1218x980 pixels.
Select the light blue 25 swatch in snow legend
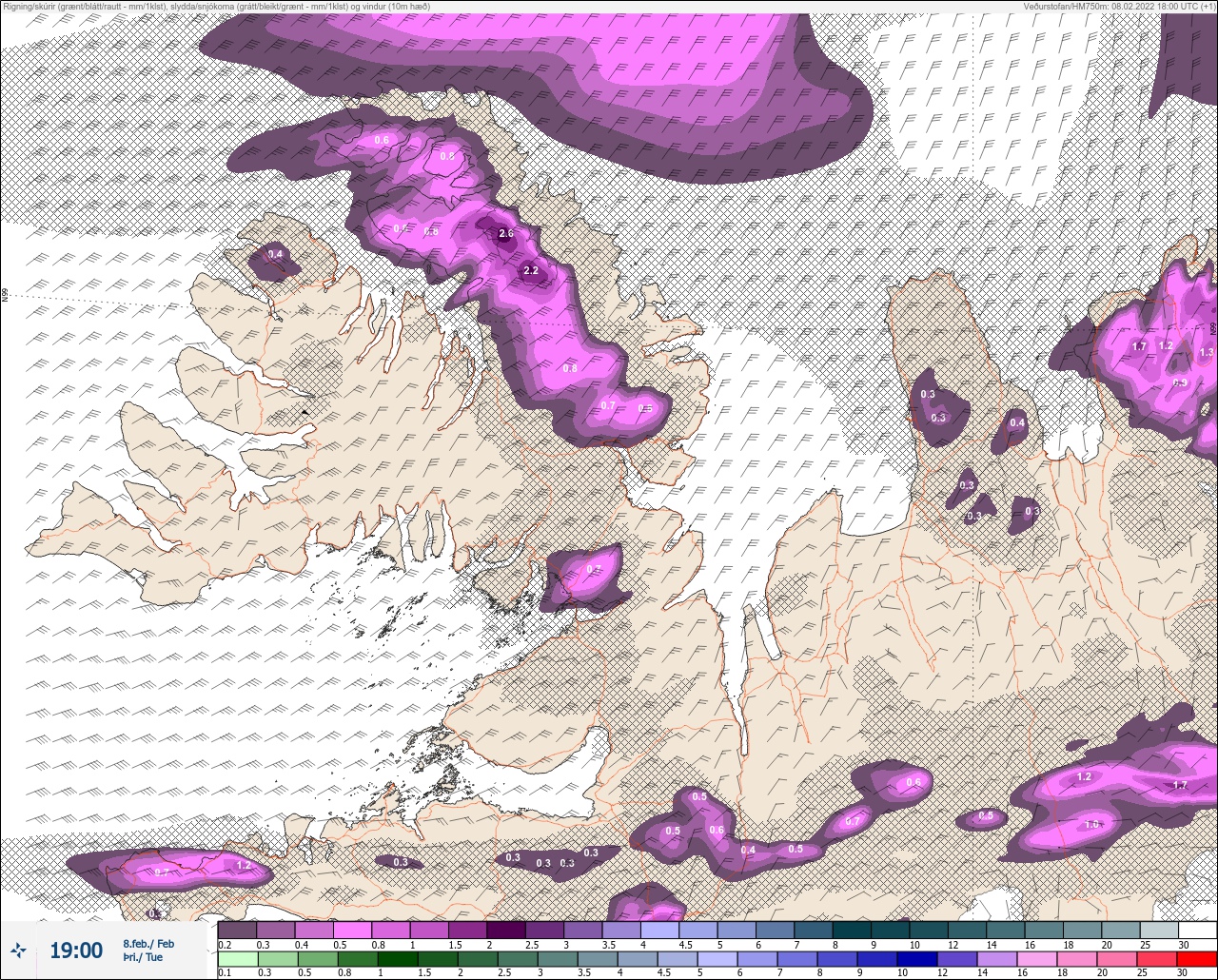click(1158, 930)
